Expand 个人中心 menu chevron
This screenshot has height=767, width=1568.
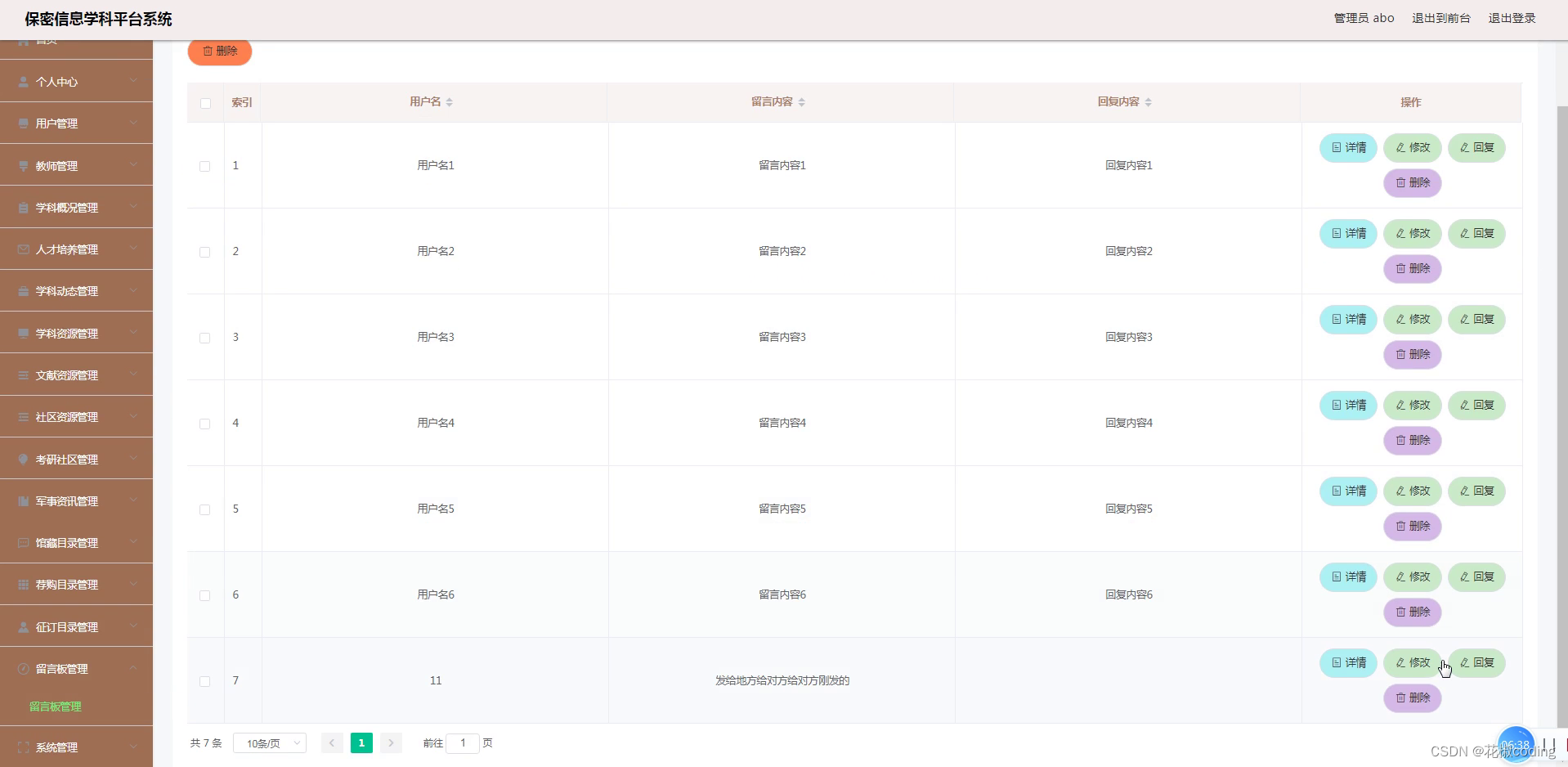pyautogui.click(x=133, y=81)
